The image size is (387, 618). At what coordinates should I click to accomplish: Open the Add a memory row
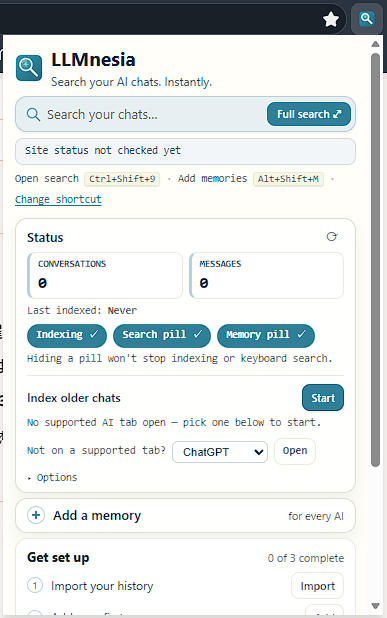185,516
